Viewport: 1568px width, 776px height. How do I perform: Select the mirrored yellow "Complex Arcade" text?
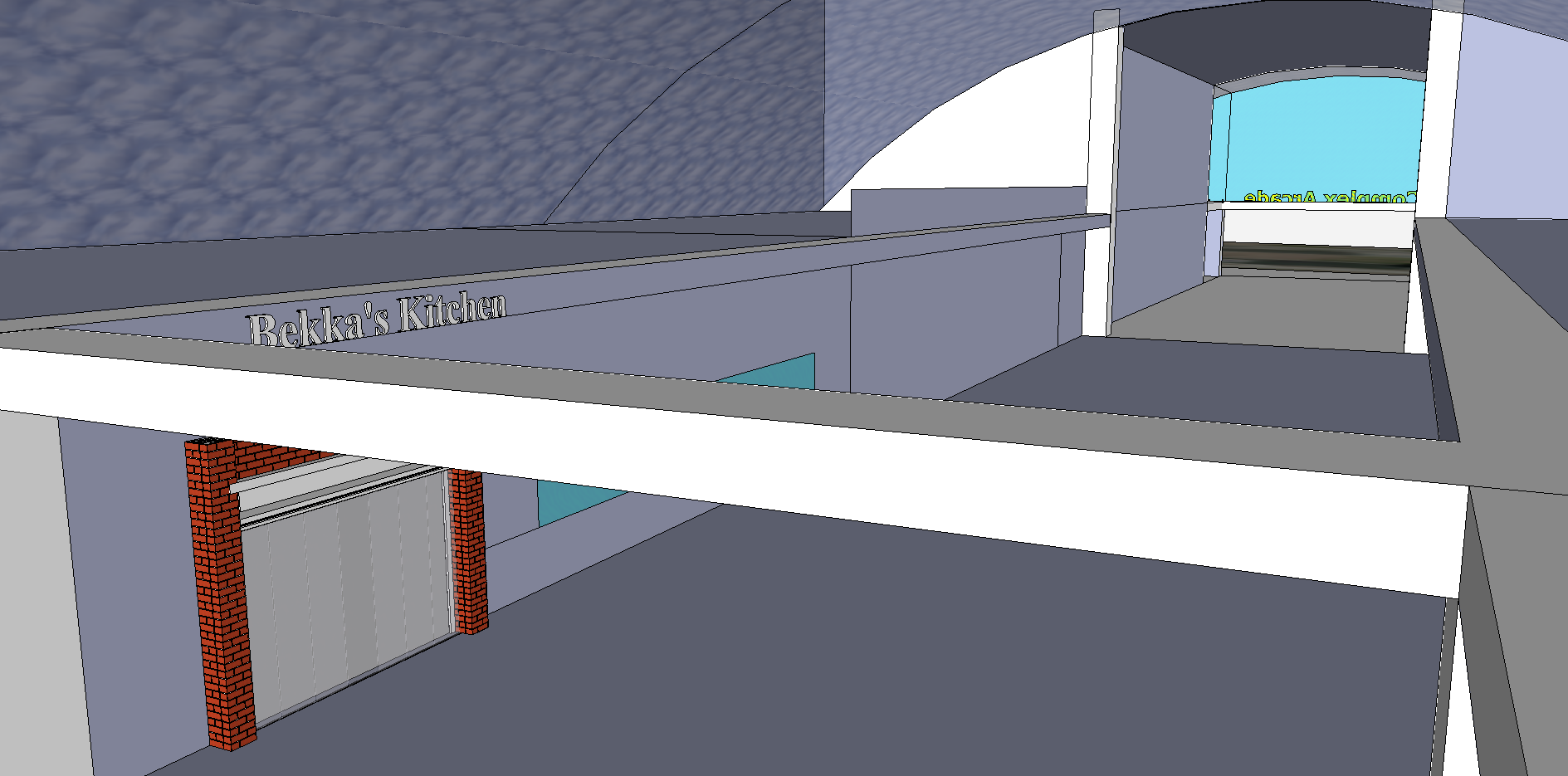point(1328,198)
